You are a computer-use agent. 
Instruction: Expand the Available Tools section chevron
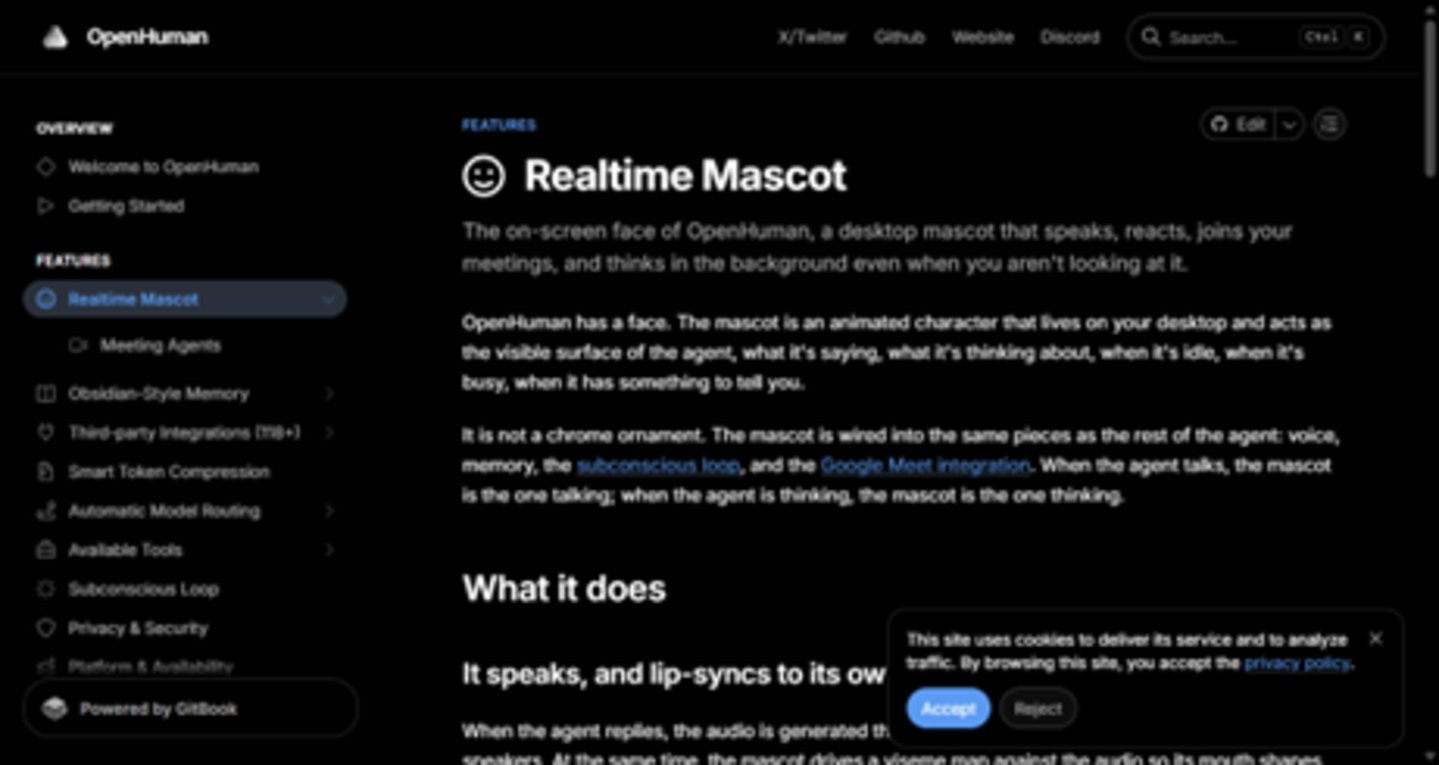pyautogui.click(x=328, y=550)
